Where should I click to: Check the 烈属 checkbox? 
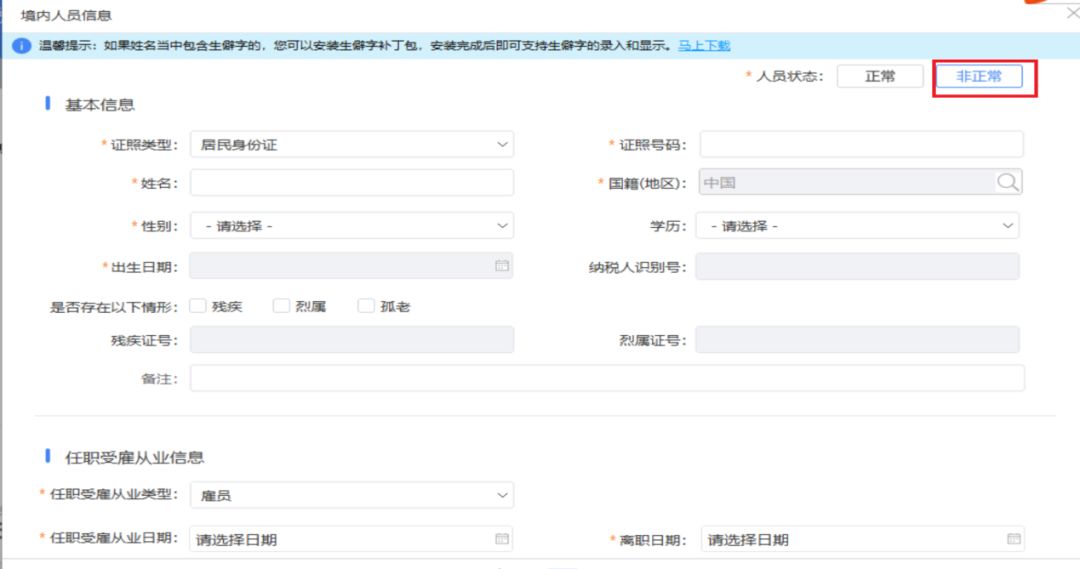click(x=281, y=306)
